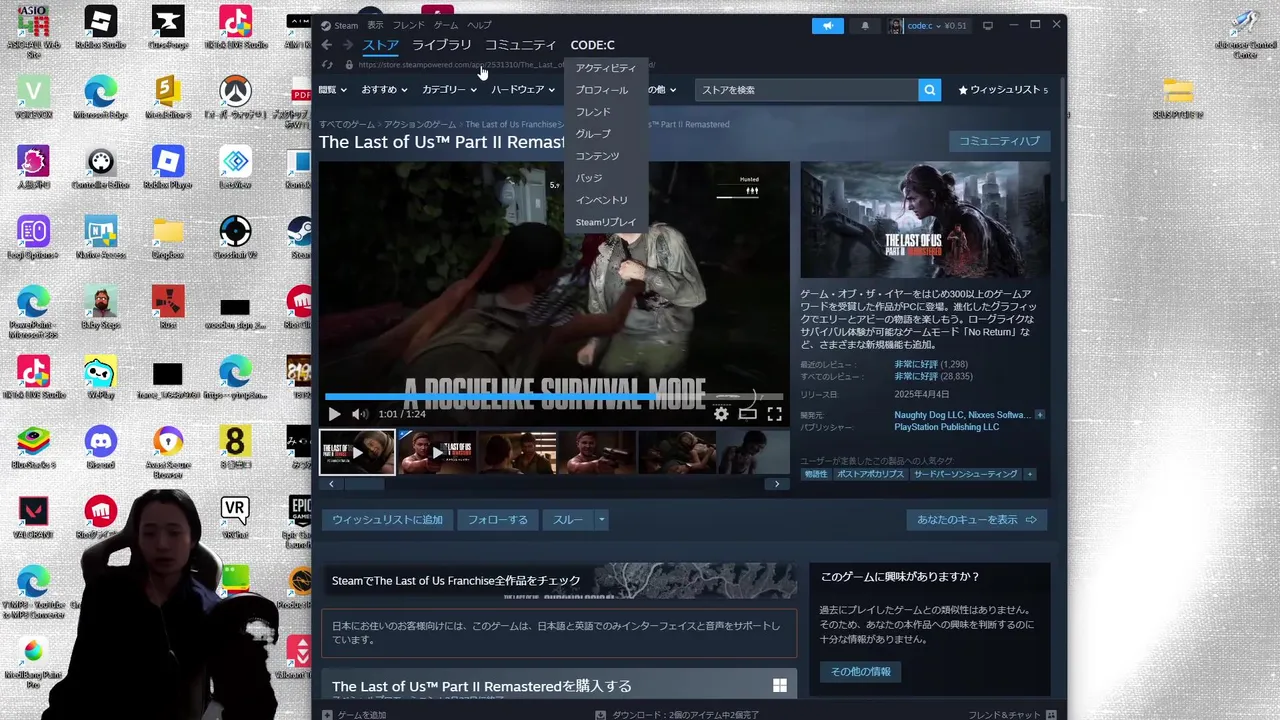Viewport: 1280px width, 720px height.
Task: Open the ストア tab
Action: 380,45
